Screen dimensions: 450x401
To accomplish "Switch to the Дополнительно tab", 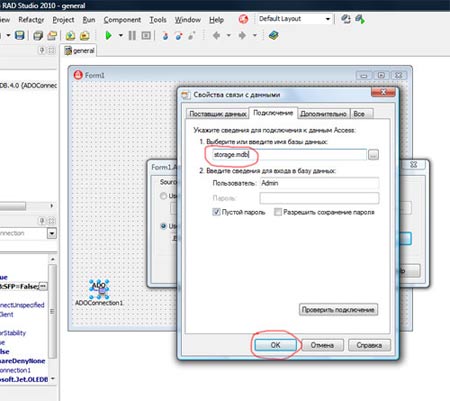I will click(323, 114).
